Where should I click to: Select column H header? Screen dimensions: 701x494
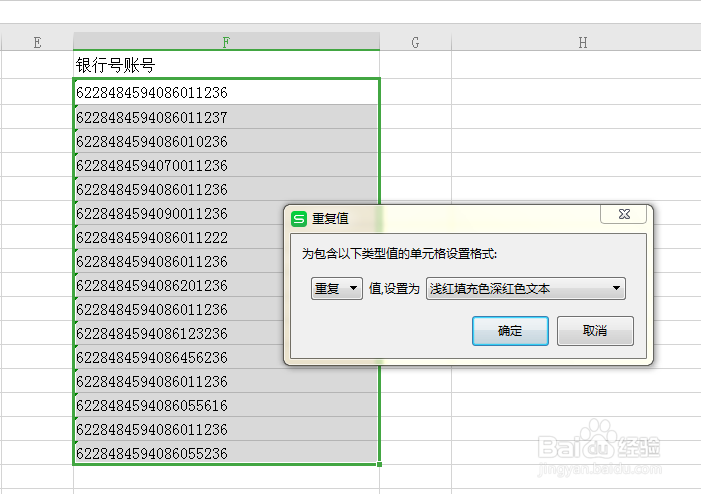point(583,42)
